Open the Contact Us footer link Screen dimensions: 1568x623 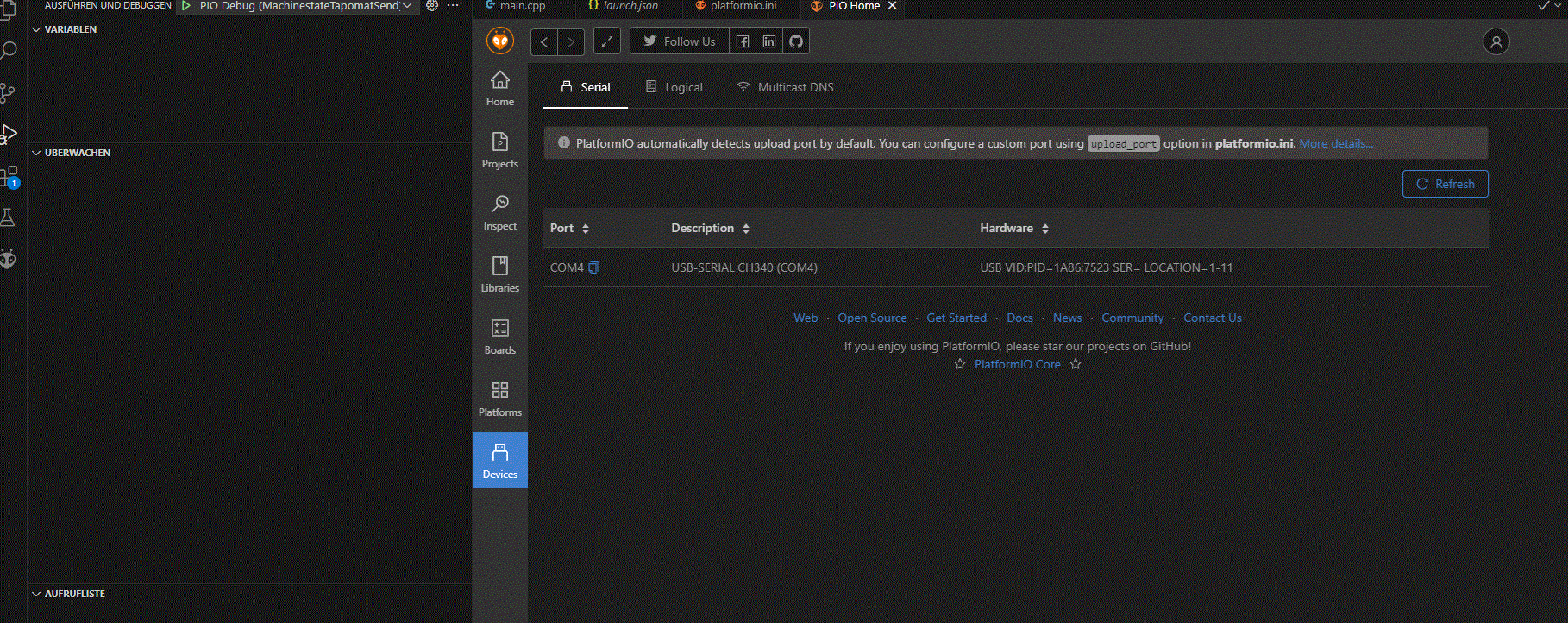pyautogui.click(x=1213, y=318)
